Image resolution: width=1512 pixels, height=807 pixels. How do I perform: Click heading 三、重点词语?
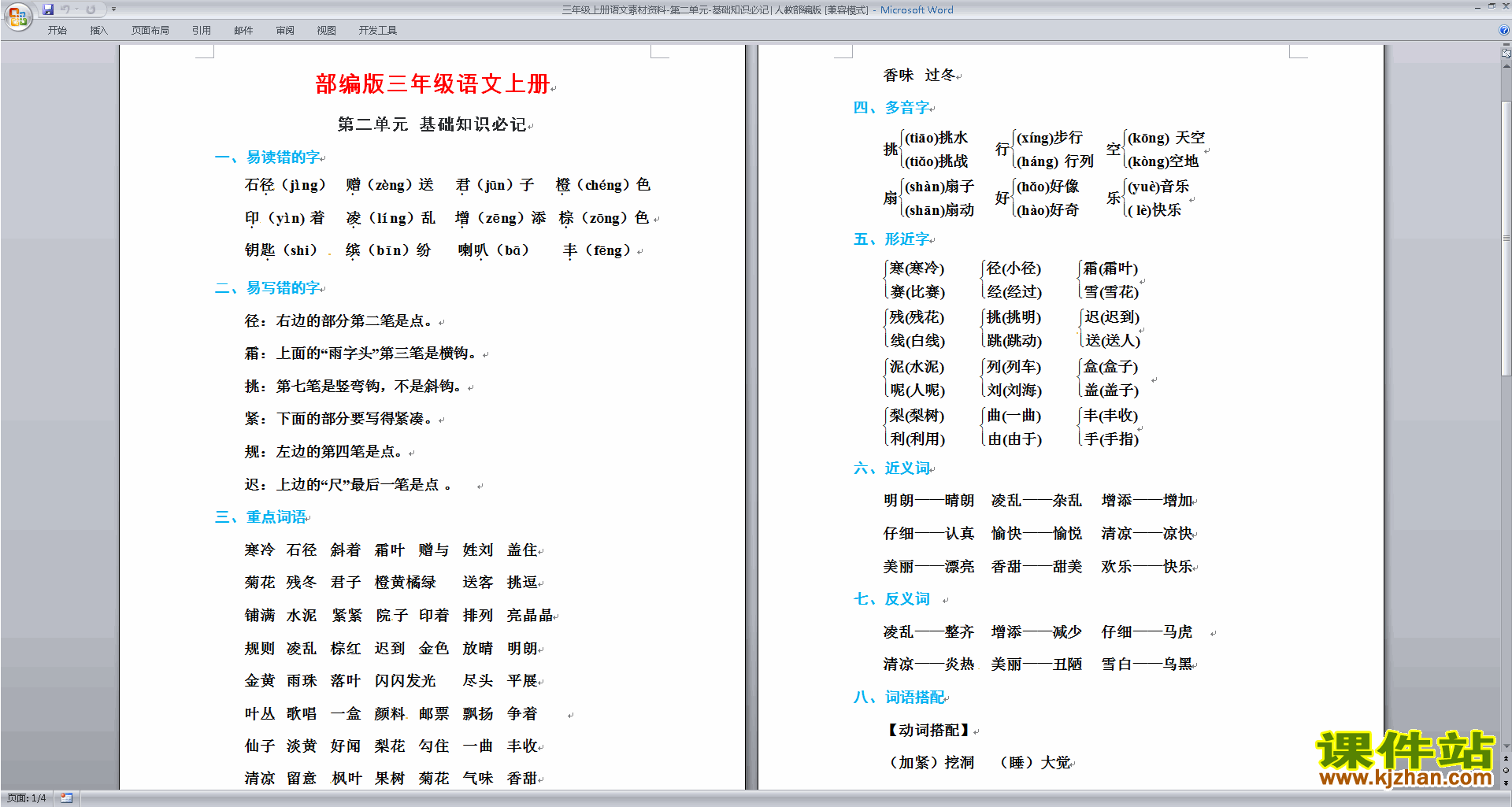click(x=261, y=517)
